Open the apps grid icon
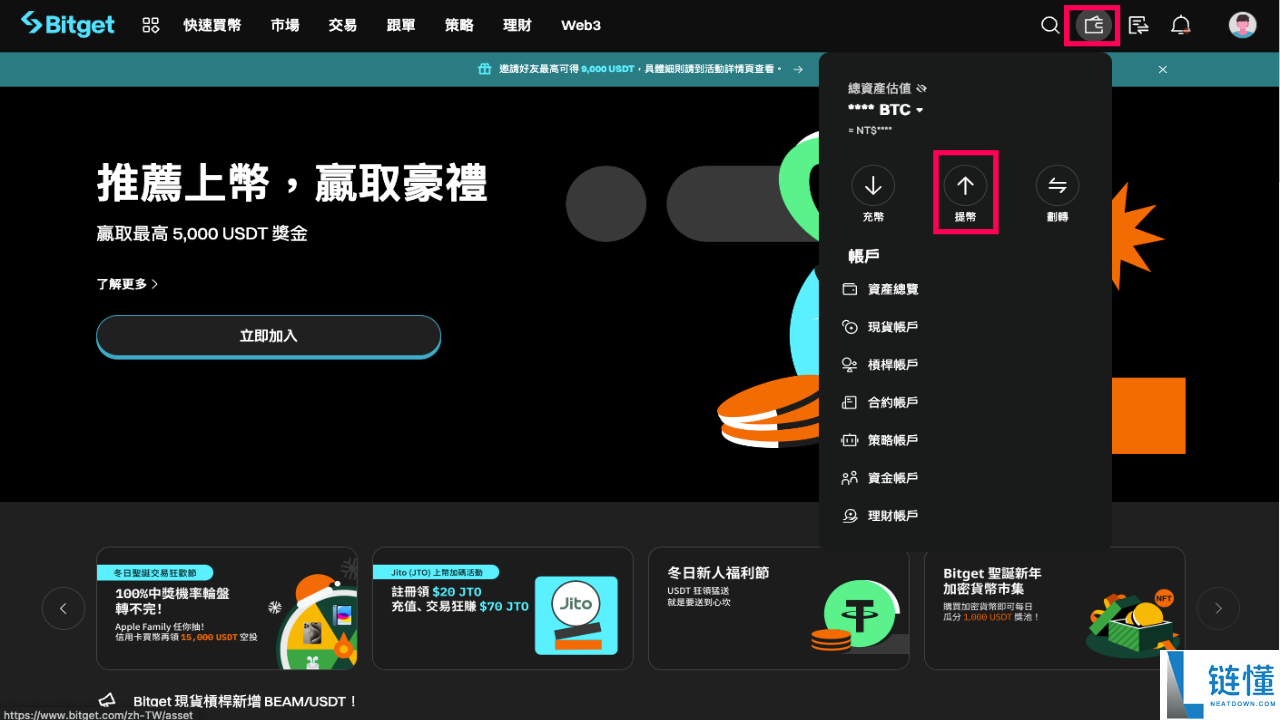 click(x=151, y=25)
